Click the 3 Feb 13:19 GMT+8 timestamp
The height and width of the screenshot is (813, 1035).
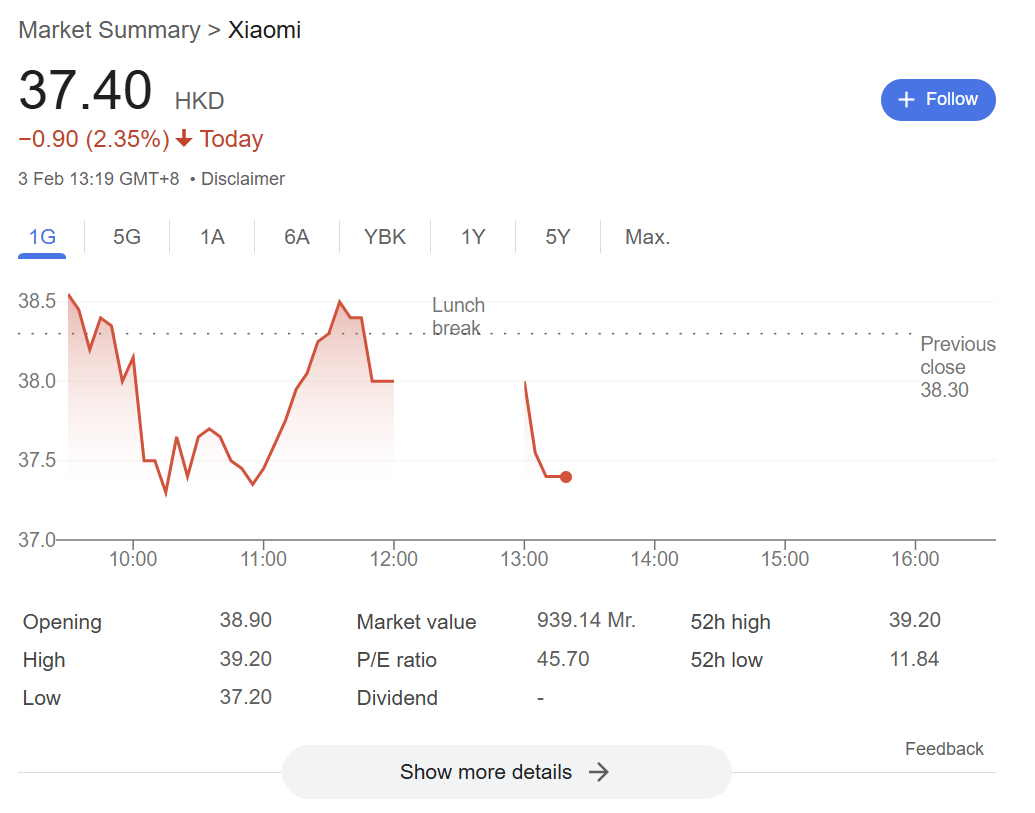coord(98,179)
